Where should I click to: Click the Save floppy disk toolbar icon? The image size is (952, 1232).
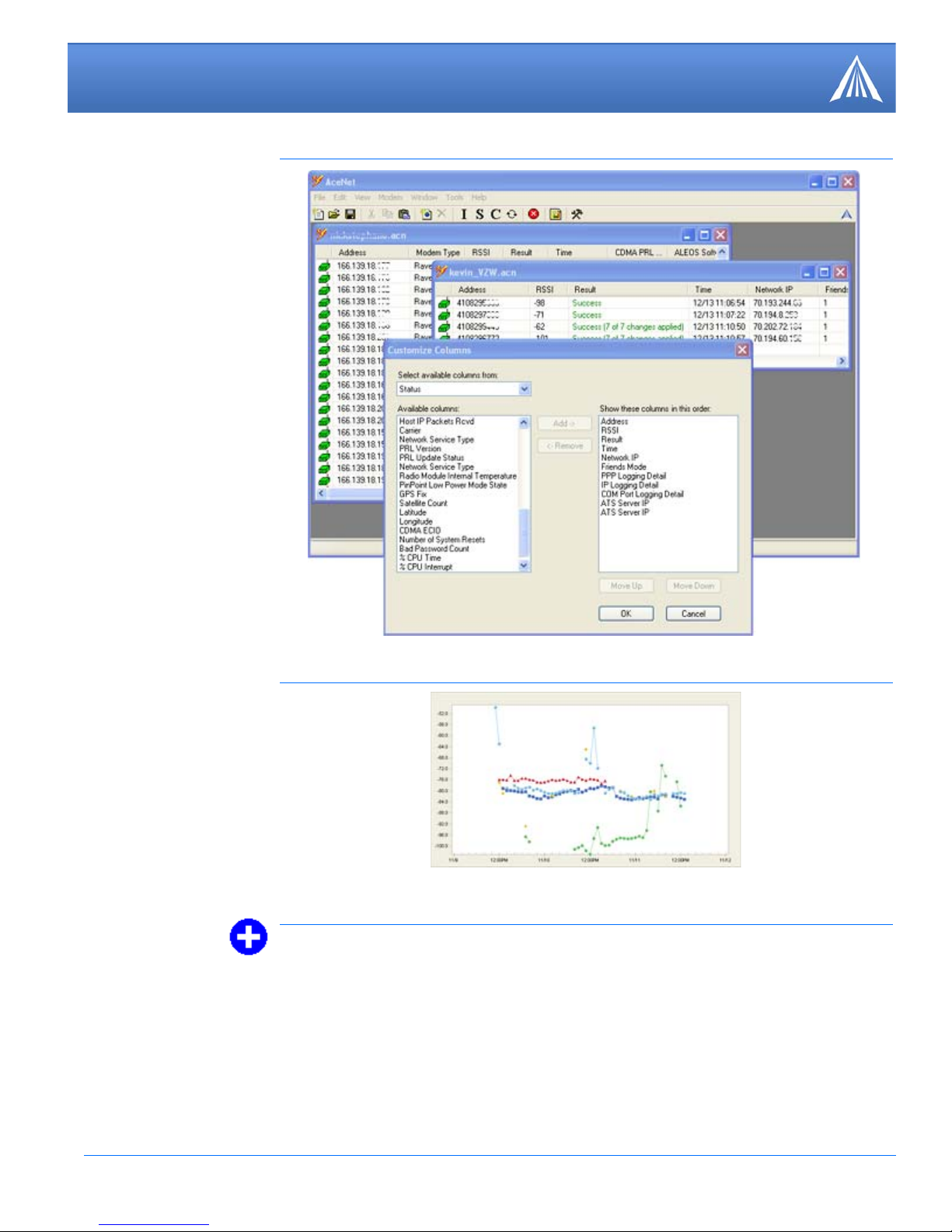pos(350,214)
